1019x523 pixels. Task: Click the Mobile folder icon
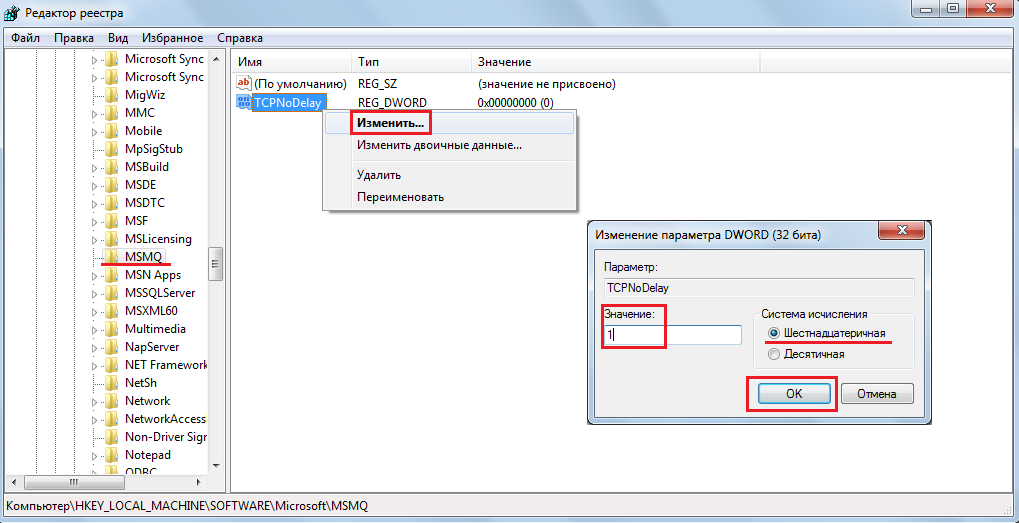click(112, 131)
